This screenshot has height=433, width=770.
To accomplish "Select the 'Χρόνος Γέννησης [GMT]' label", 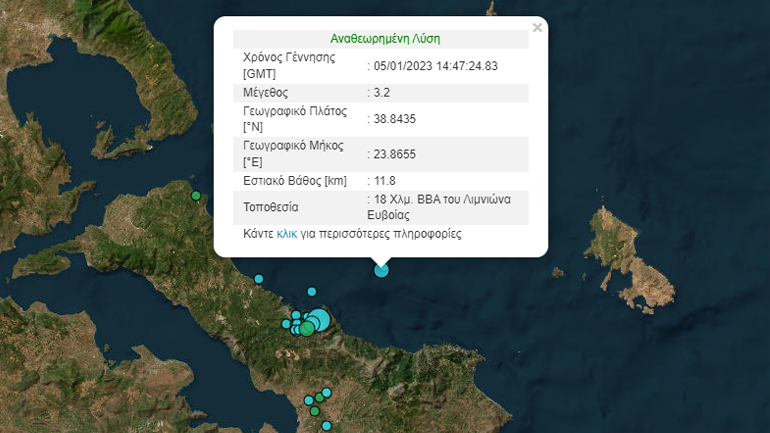I will 289,65.
